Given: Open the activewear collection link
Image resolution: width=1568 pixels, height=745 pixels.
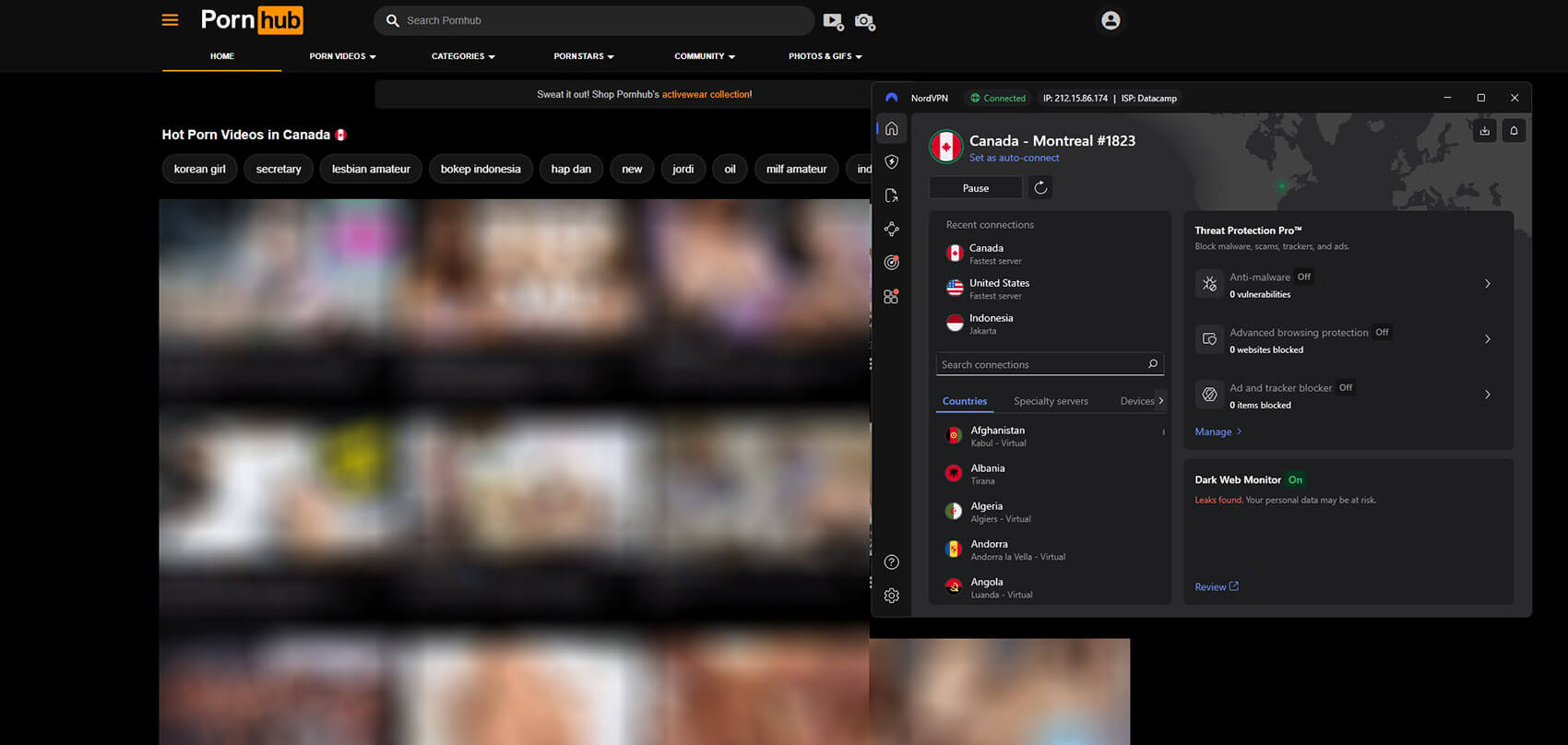Looking at the screenshot, I should coord(706,94).
